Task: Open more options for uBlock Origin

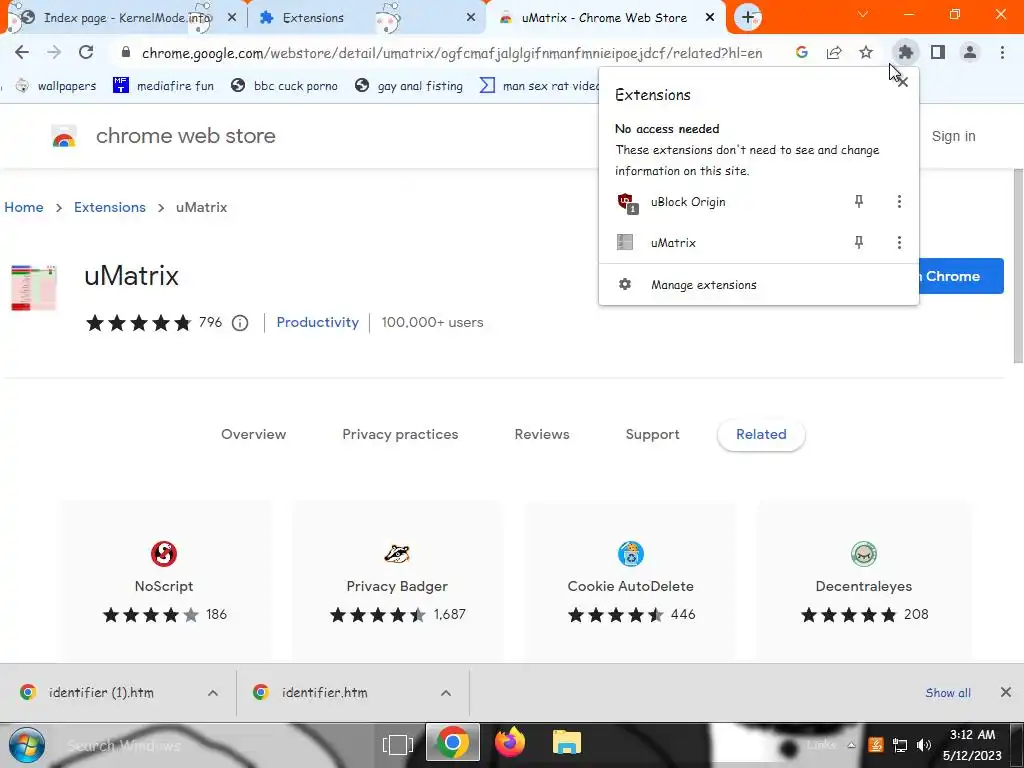Action: (x=899, y=202)
